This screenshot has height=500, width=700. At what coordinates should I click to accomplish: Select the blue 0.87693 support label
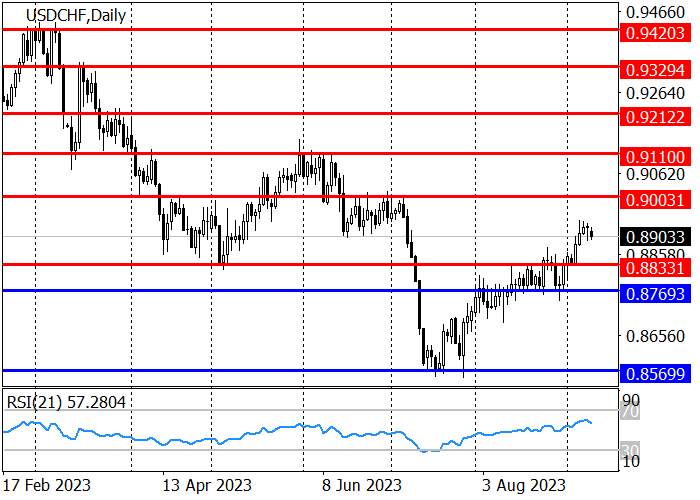[655, 294]
